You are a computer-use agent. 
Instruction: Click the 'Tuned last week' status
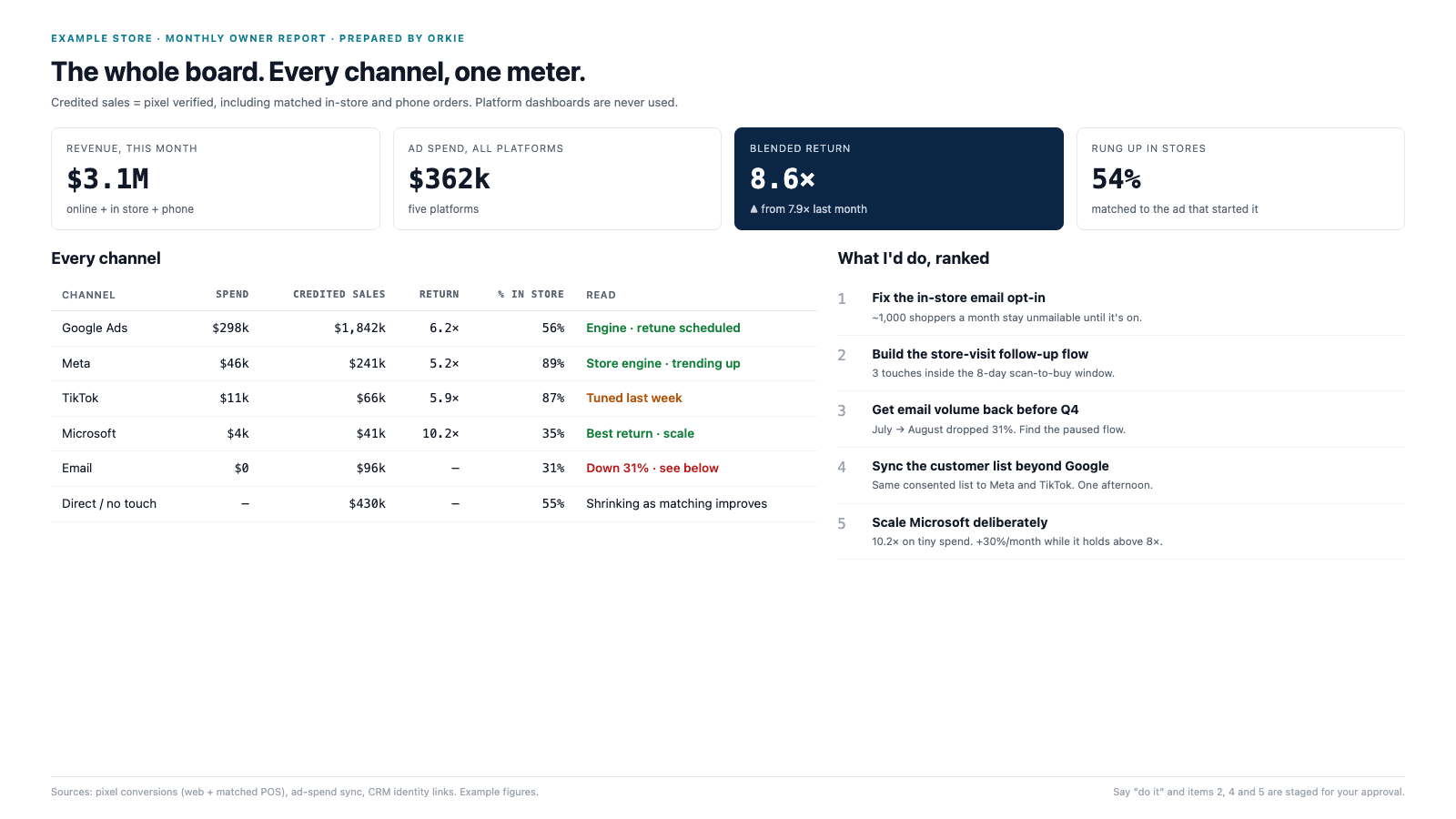(x=634, y=399)
